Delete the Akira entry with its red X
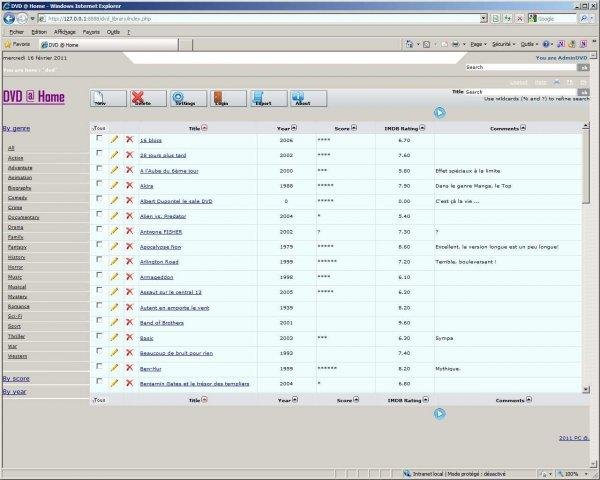 130,185
